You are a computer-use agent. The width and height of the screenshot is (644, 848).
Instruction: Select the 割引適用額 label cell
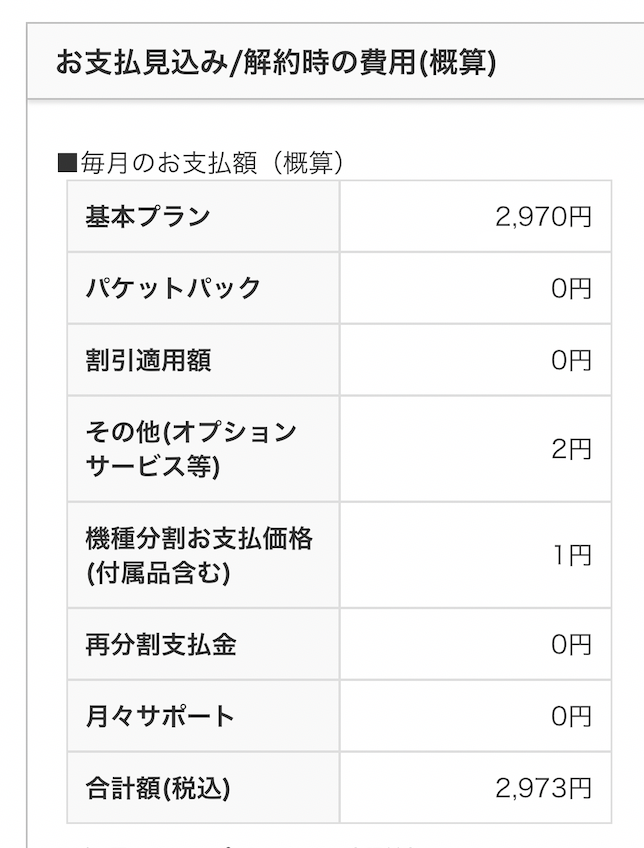click(148, 360)
